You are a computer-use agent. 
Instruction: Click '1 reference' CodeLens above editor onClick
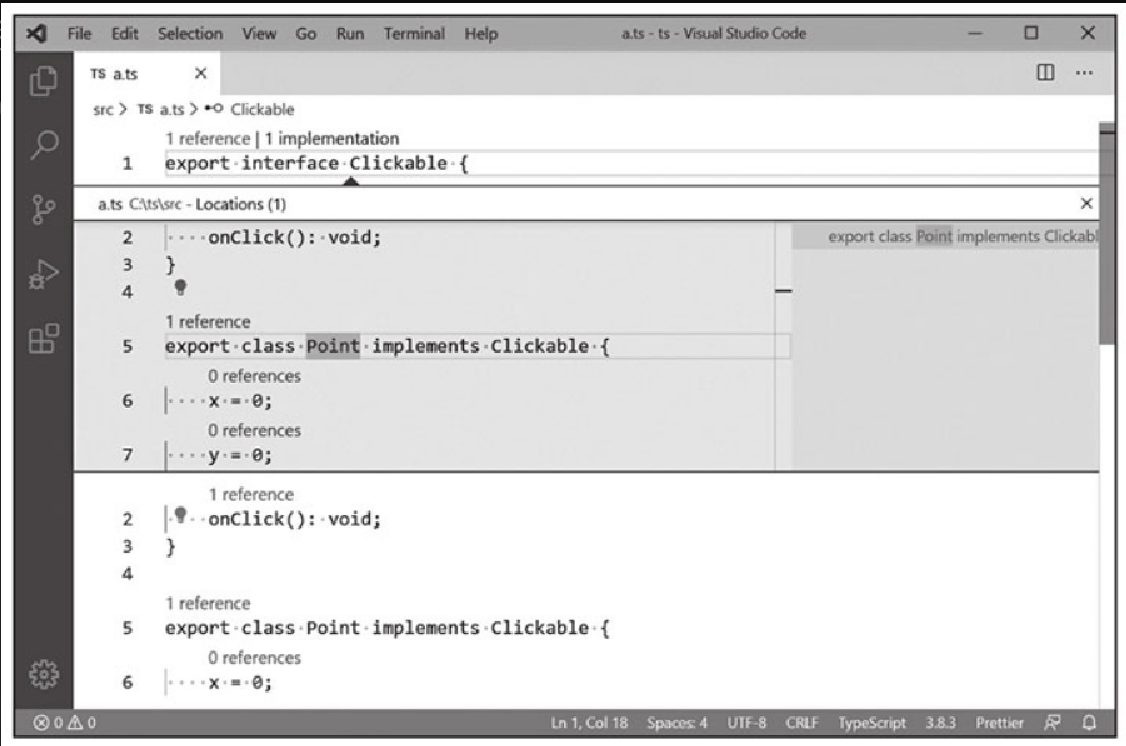(x=251, y=494)
